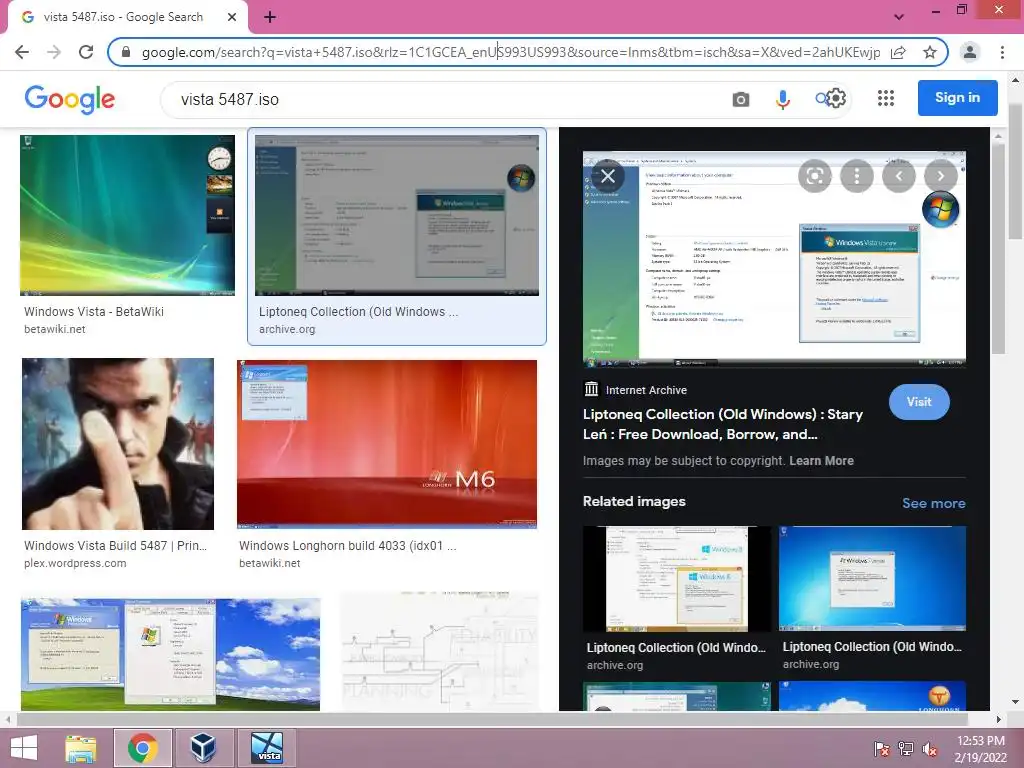Open the VirtualBox taskbar icon
The image size is (1024, 768).
[x=203, y=748]
